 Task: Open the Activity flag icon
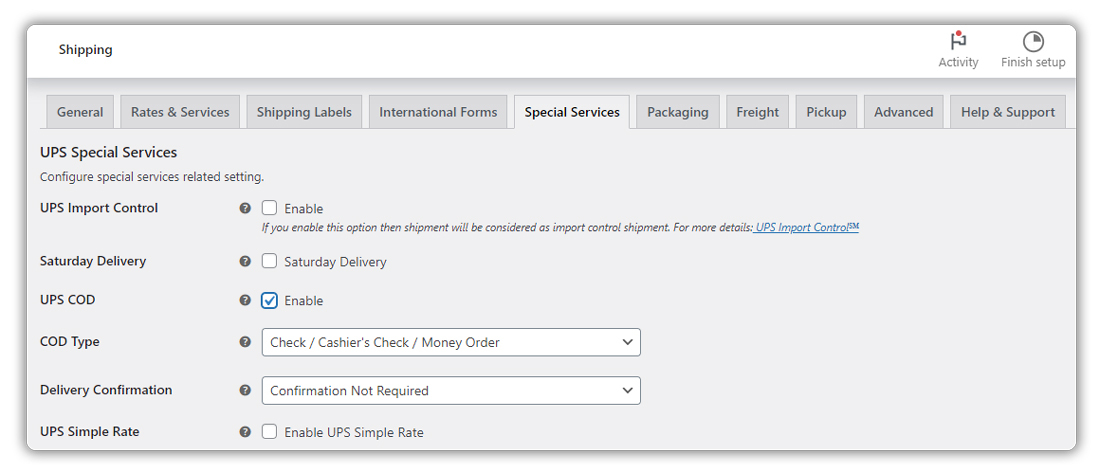(958, 41)
